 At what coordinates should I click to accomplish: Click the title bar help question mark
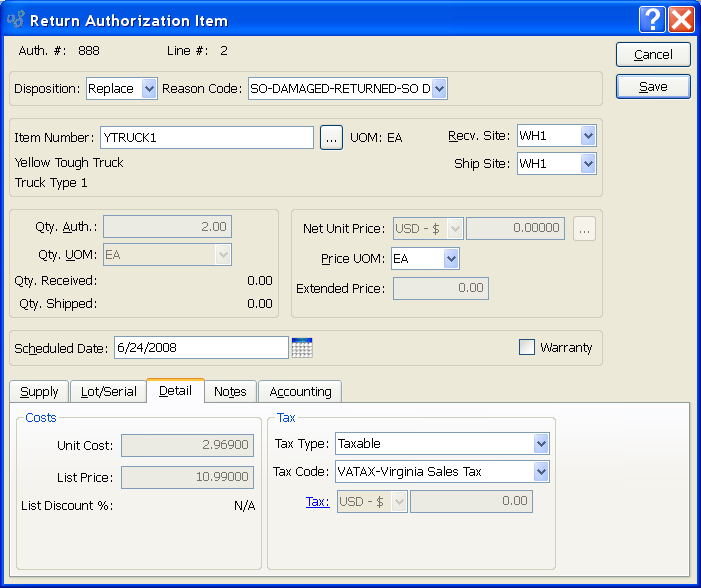(652, 19)
